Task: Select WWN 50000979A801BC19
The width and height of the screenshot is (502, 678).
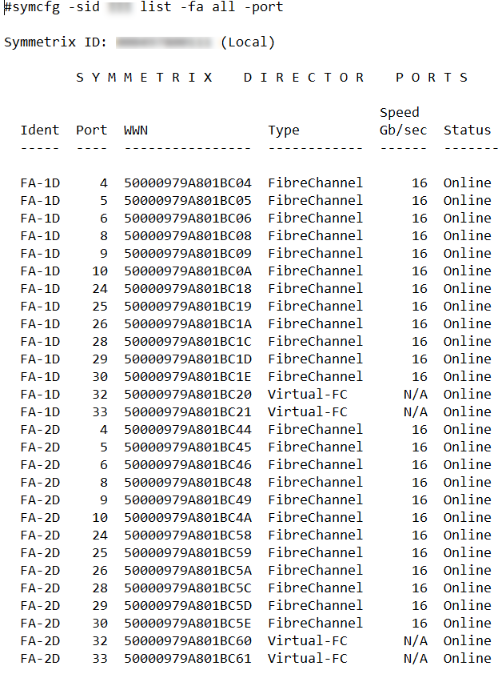Action: tap(188, 306)
